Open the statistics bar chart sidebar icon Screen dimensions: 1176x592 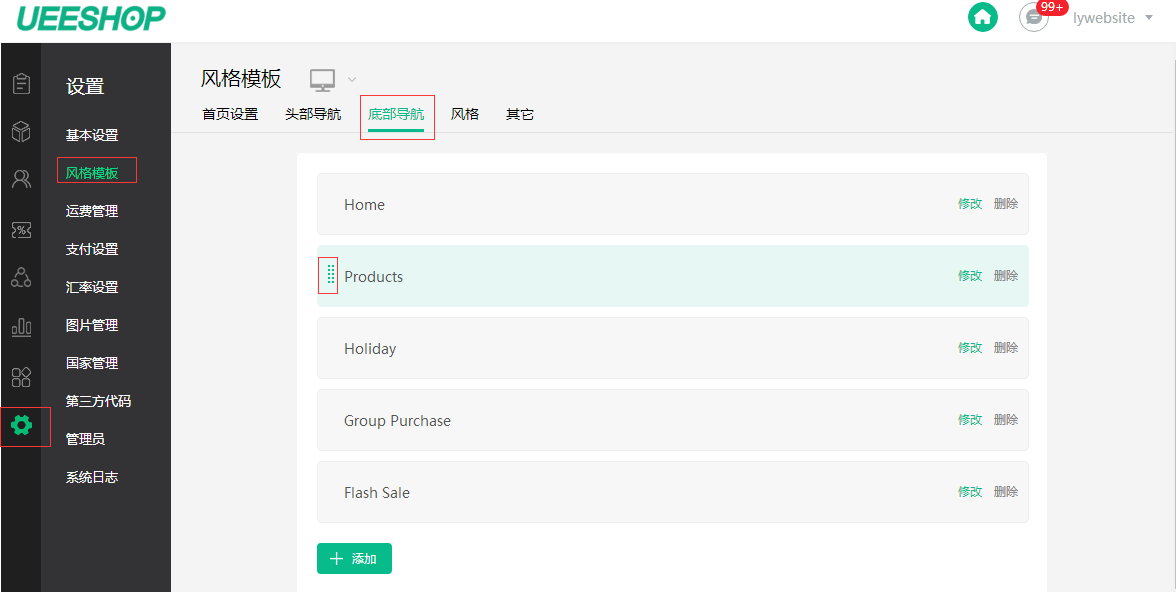tap(21, 326)
